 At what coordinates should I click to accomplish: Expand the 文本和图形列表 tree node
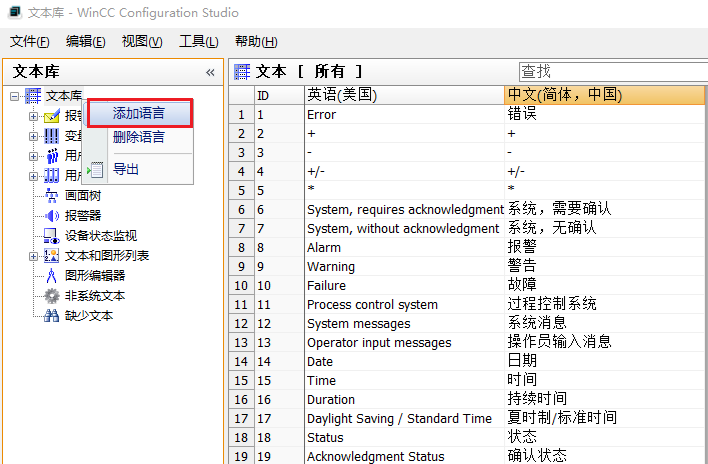pyautogui.click(x=33, y=256)
